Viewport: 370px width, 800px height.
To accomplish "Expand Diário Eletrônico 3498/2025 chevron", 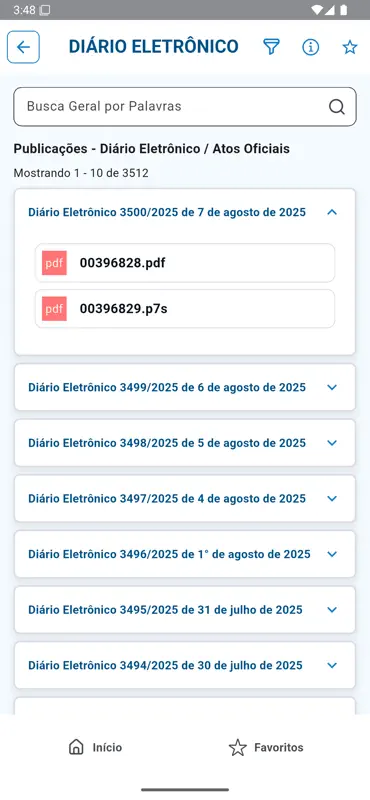I will click(x=332, y=443).
